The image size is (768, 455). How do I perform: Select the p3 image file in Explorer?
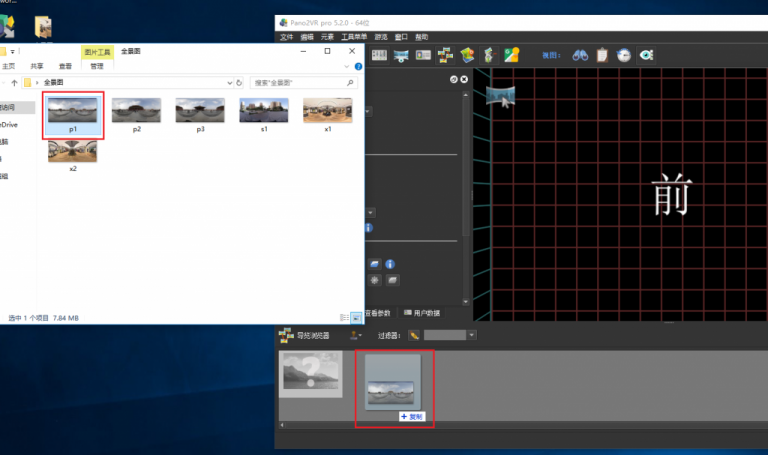[200, 115]
